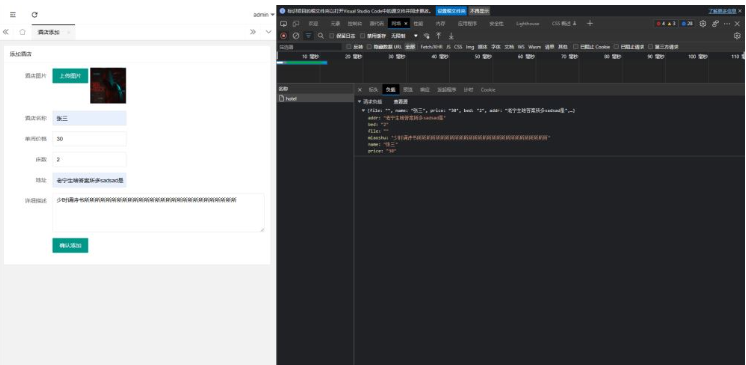Click the blue set root folder button
Image resolution: width=746 pixels, height=365 pixels.
coord(451,10)
